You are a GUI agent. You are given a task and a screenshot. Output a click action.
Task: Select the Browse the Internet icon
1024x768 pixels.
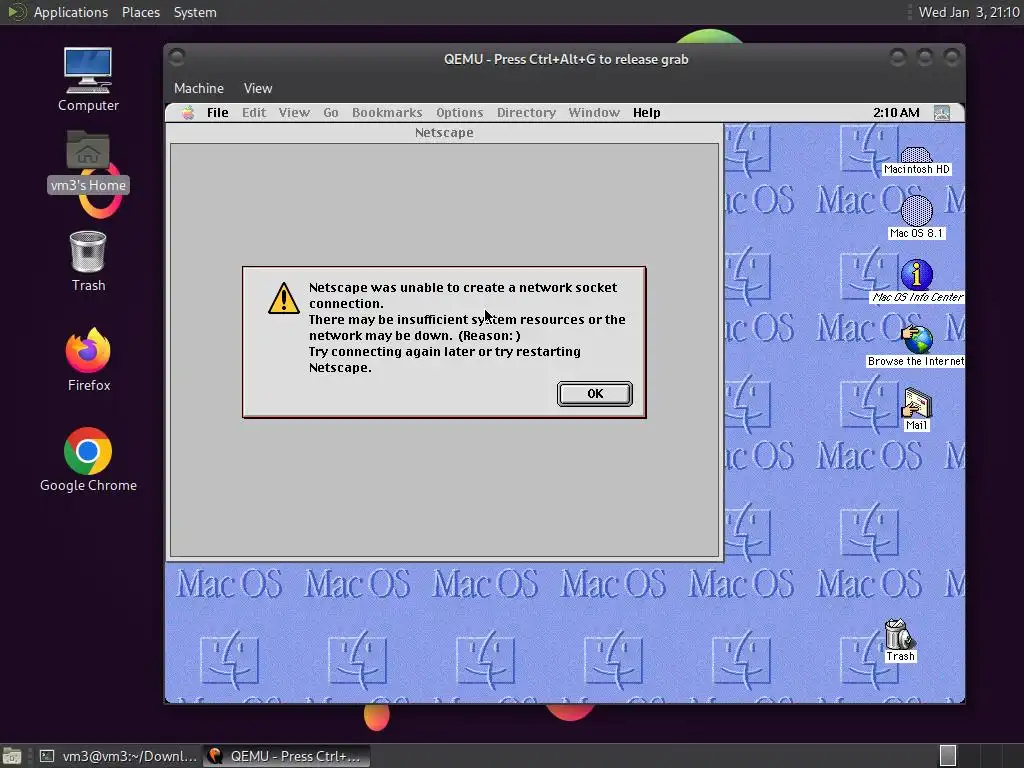click(x=916, y=346)
